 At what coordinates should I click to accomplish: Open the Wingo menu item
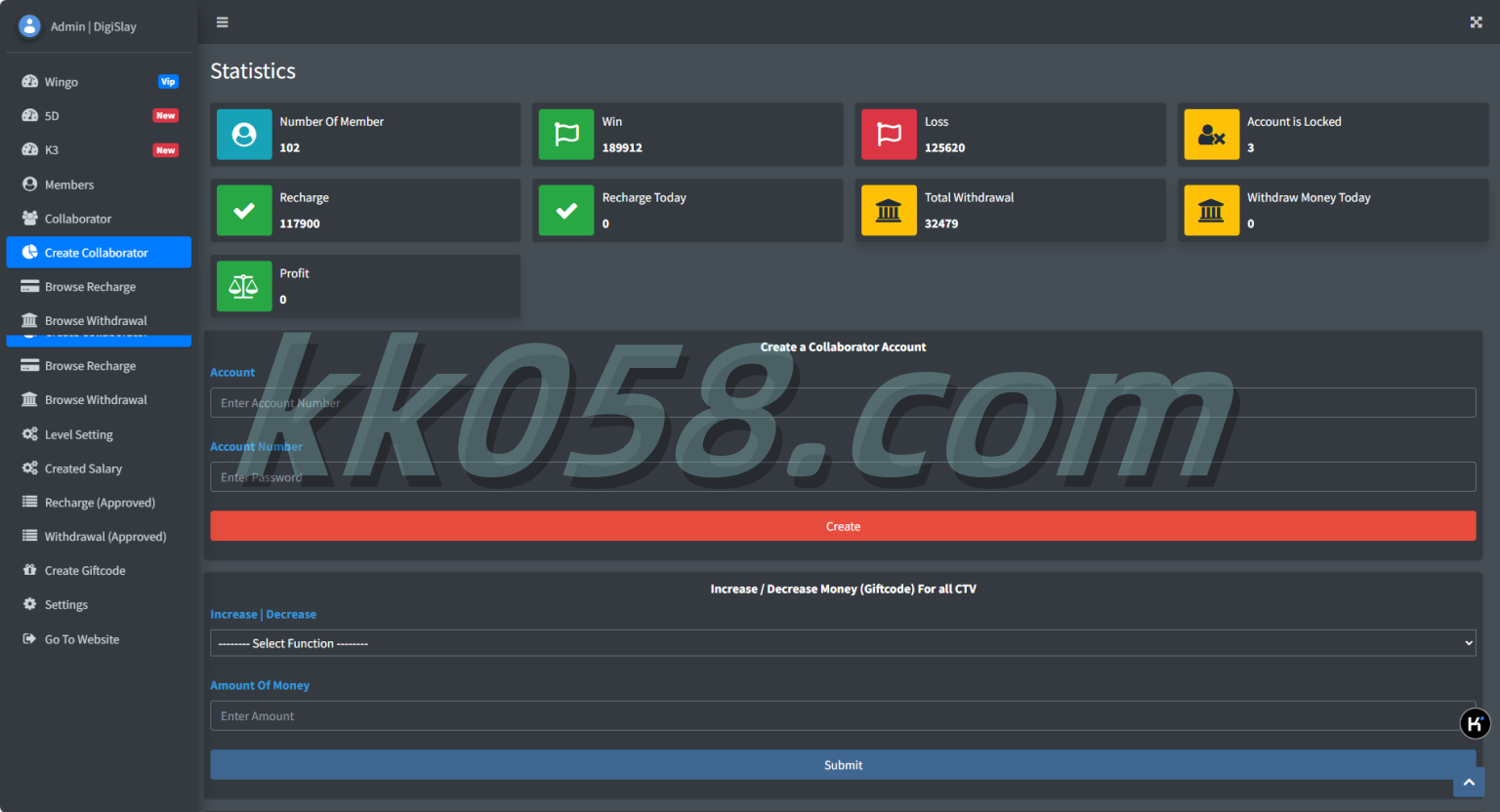tap(99, 82)
